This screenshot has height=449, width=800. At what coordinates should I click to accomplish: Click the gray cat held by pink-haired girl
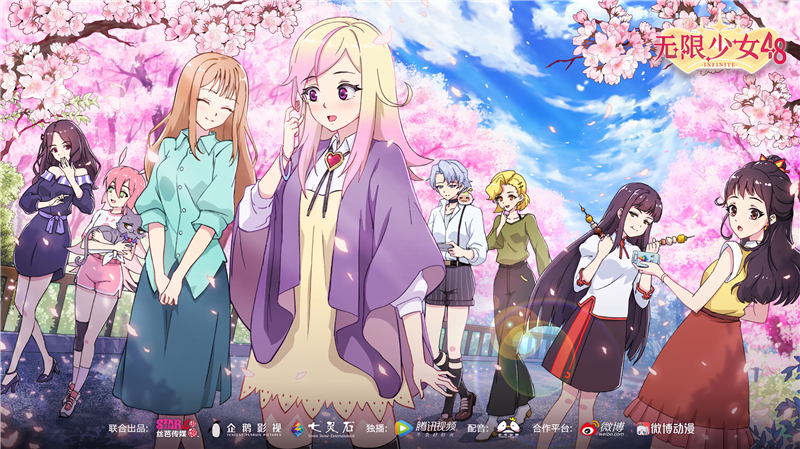click(118, 236)
